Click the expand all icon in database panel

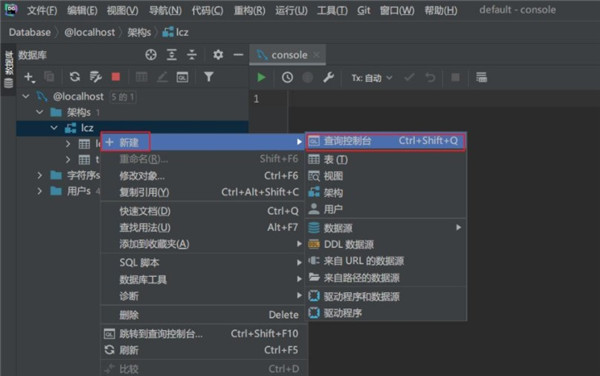pyautogui.click(x=171, y=55)
